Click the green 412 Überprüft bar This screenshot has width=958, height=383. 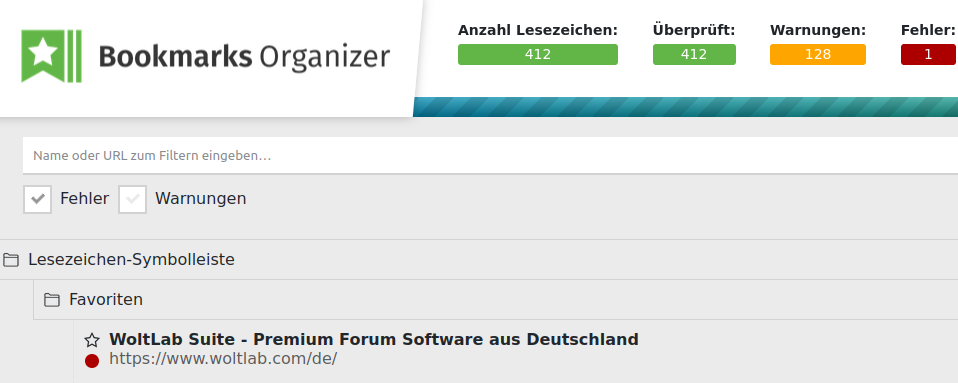point(694,54)
